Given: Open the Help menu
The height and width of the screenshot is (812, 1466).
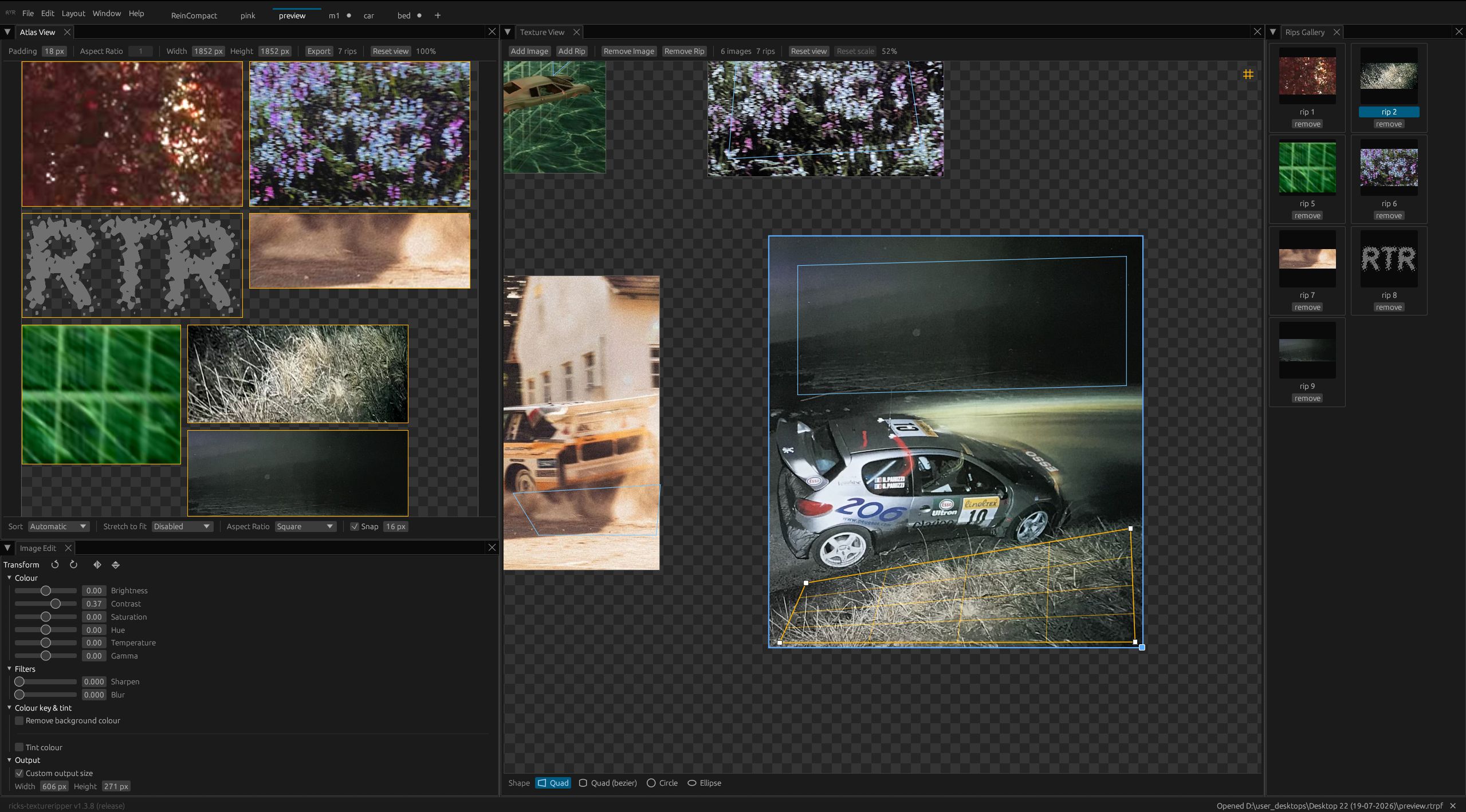Looking at the screenshot, I should coord(136,13).
